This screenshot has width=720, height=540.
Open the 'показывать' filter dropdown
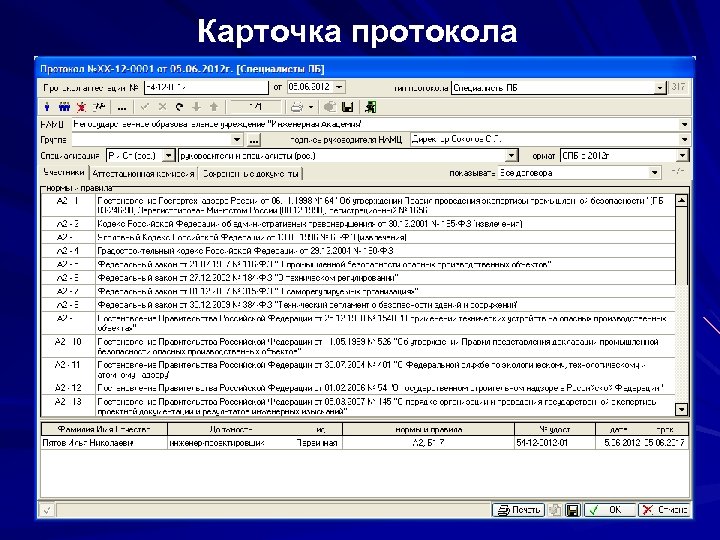[x=654, y=173]
